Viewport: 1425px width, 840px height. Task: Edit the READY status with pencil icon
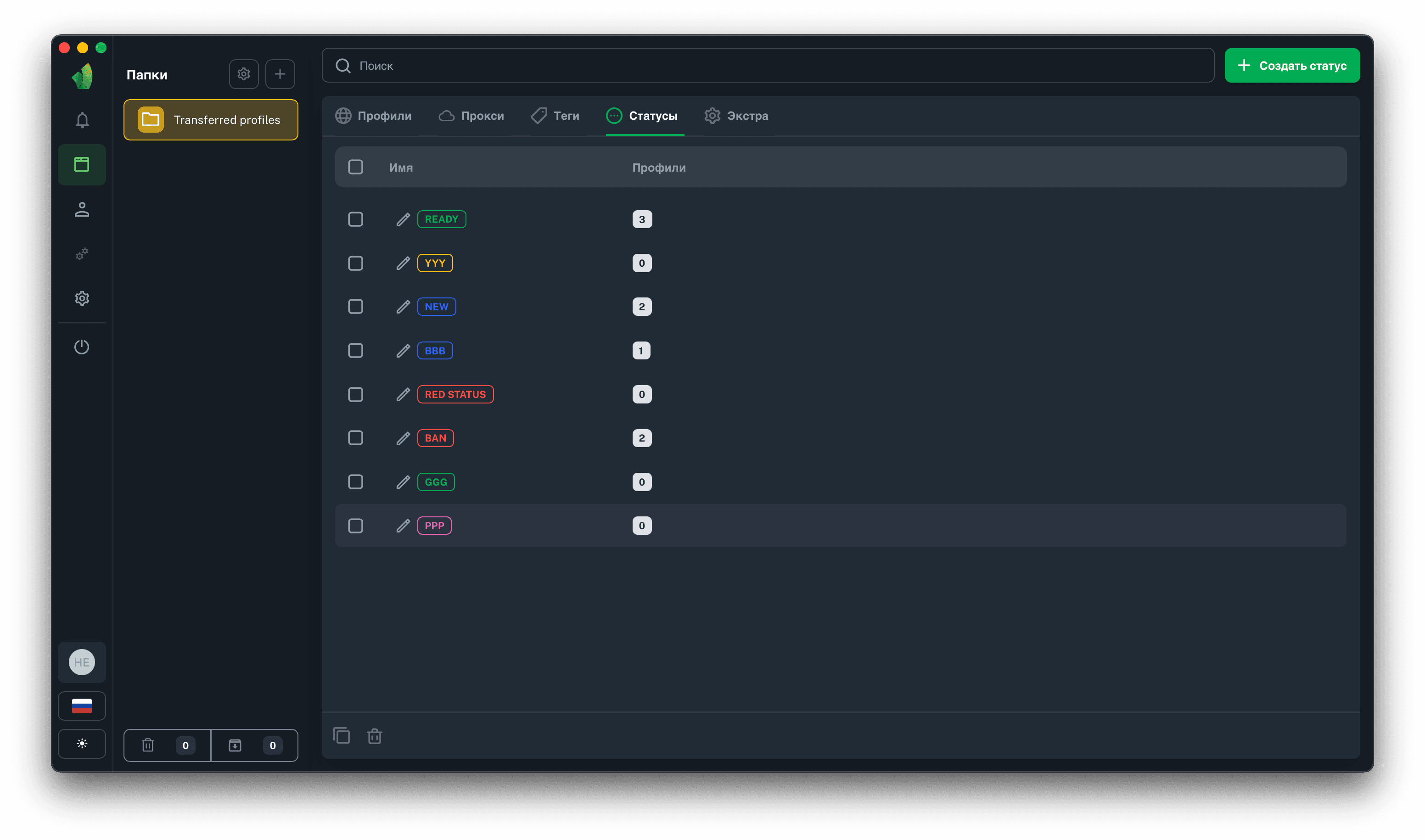coord(403,219)
